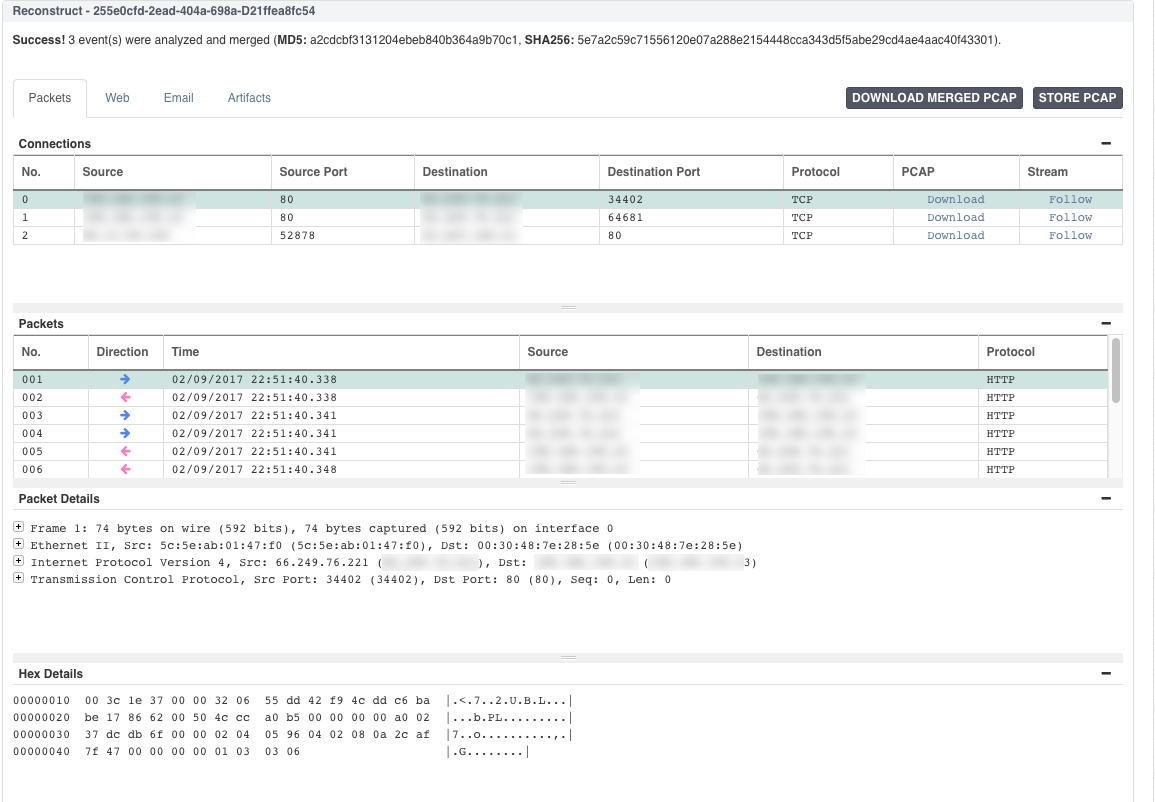Expand Transmission Control Protocol row

coord(18,578)
